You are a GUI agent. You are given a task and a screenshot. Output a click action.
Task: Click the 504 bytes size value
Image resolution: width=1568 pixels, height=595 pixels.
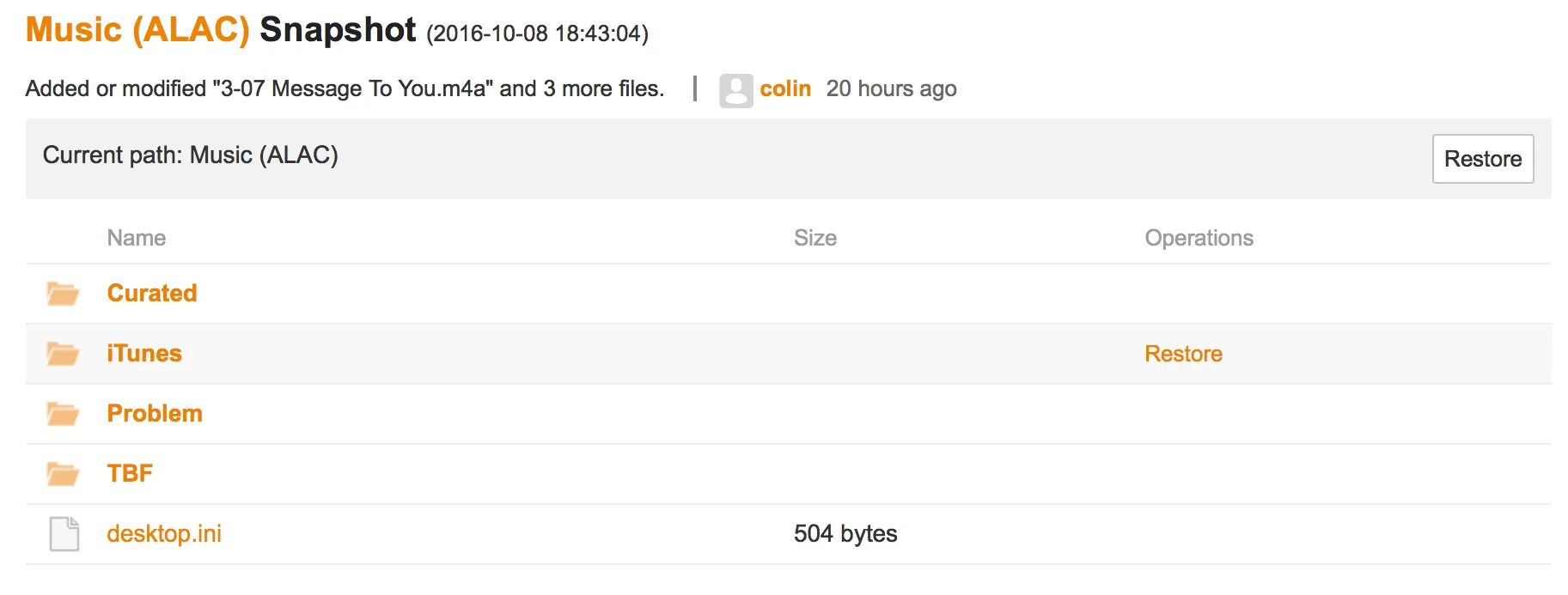(x=845, y=534)
